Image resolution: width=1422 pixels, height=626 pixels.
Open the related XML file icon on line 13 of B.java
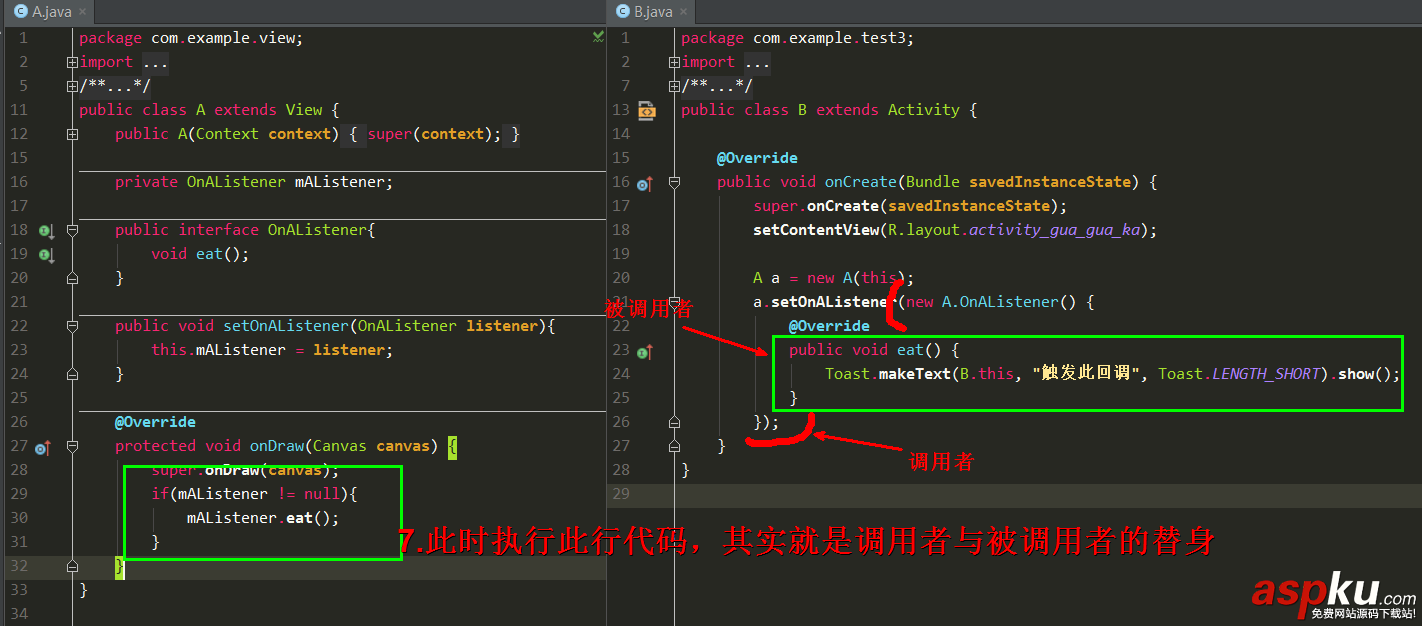click(646, 110)
